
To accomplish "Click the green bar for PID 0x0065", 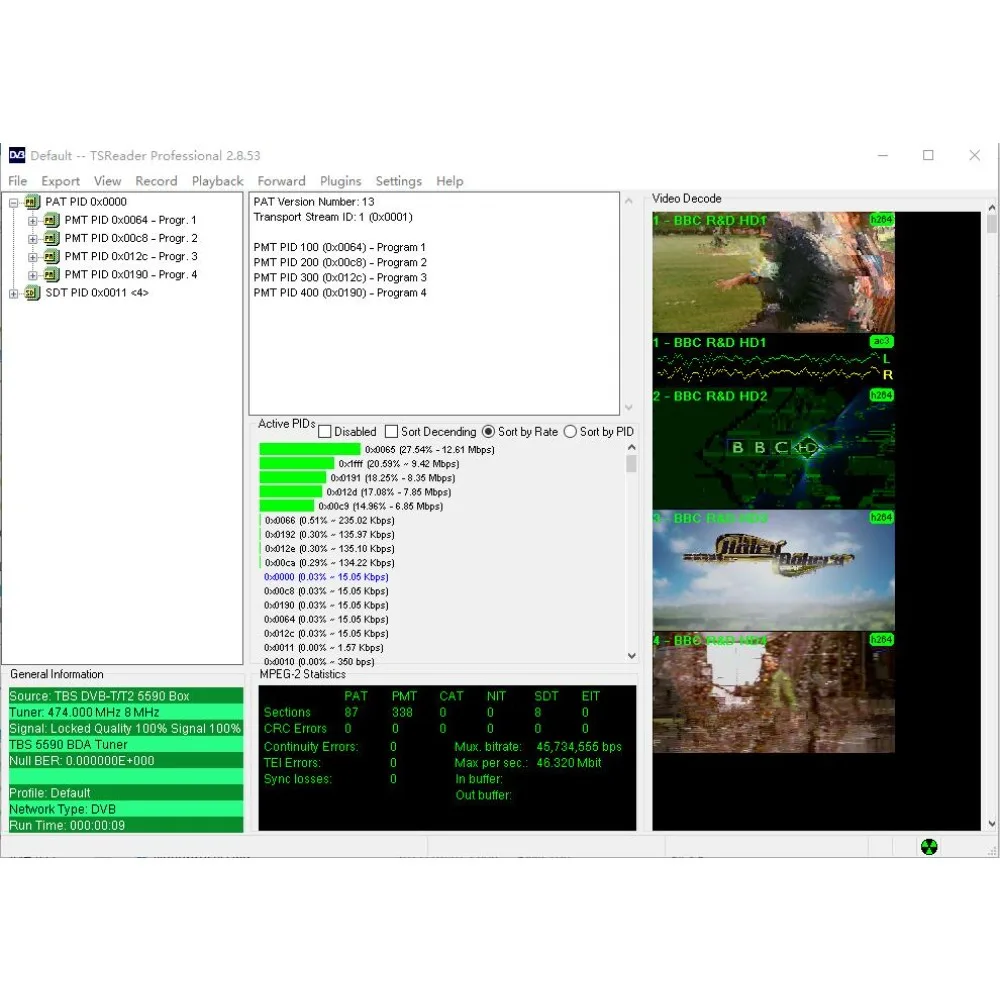I will point(310,450).
